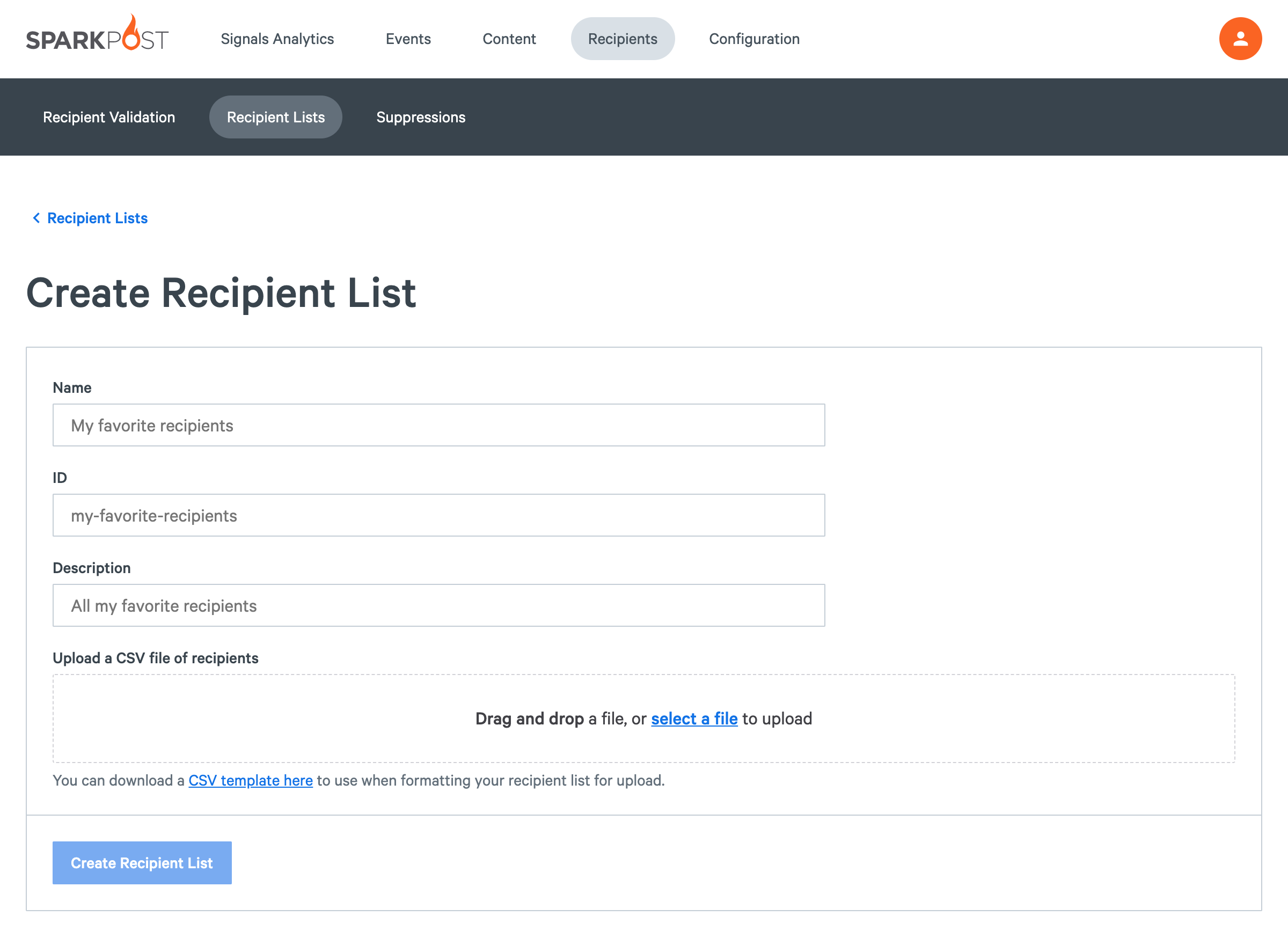Go back via Recipient Lists breadcrumb link
The image size is (1288, 938).
point(97,218)
